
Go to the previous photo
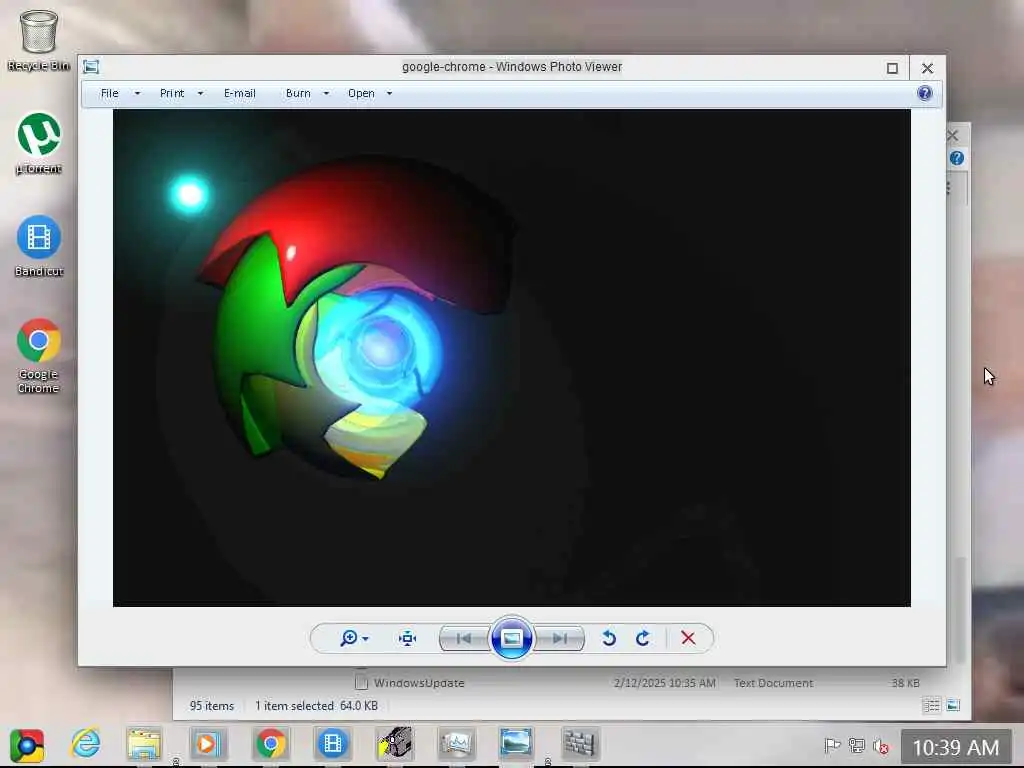(464, 638)
